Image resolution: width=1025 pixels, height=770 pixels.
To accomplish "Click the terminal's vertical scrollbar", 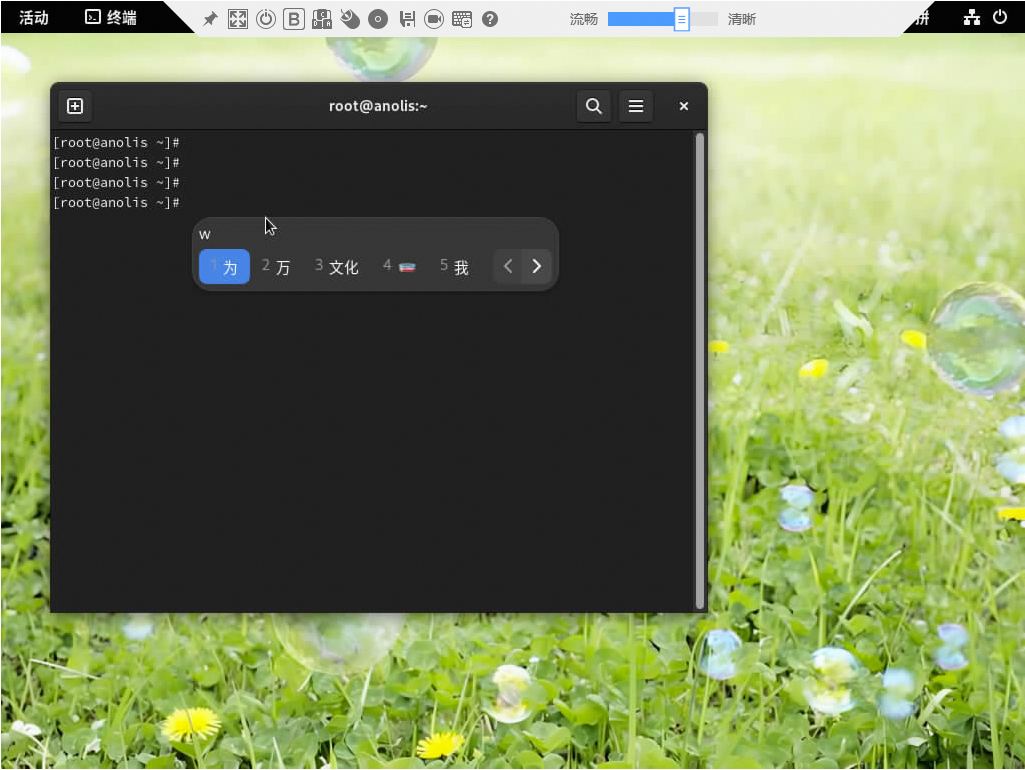I will [x=699, y=370].
